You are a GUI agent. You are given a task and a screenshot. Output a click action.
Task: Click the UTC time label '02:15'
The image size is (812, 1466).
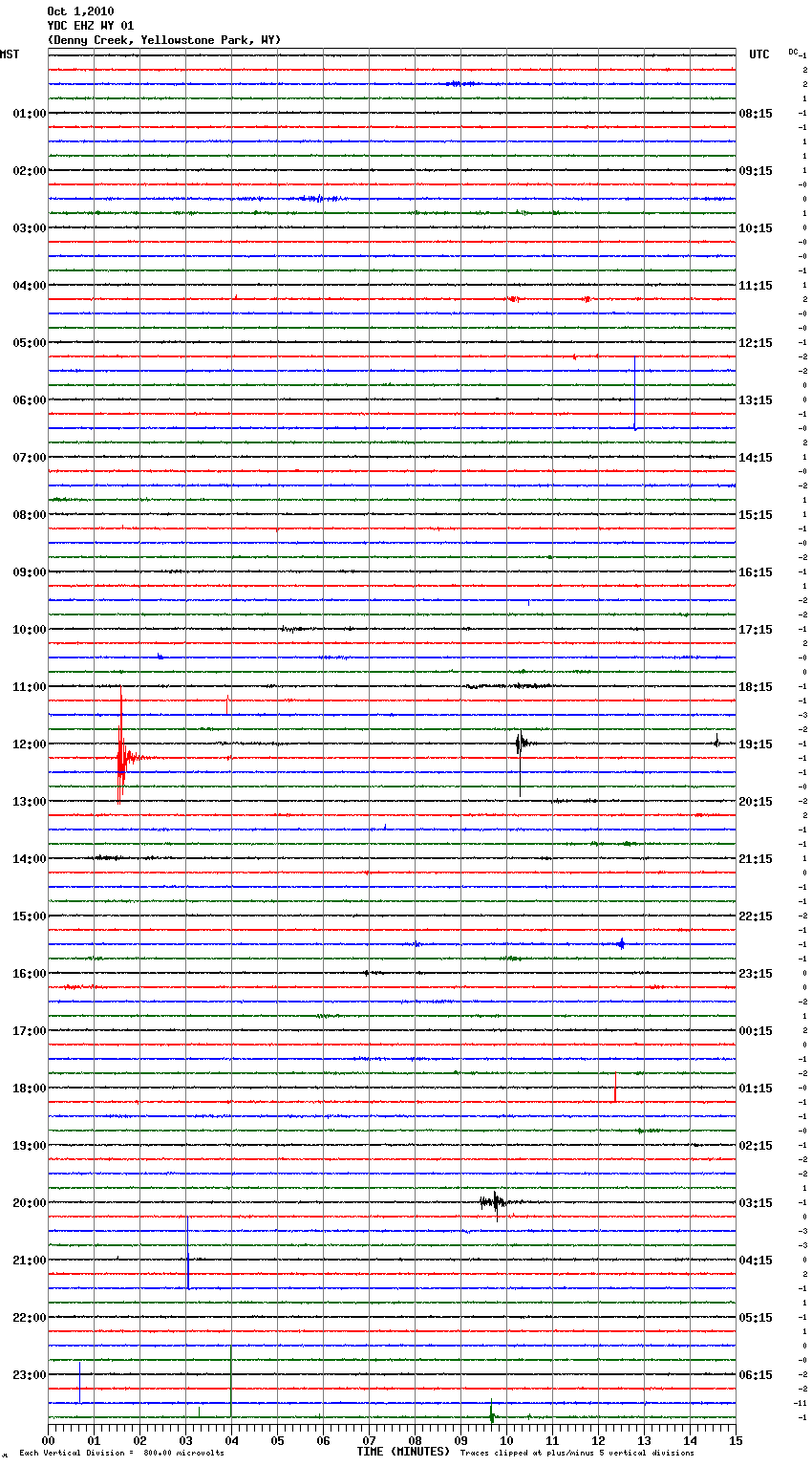pyautogui.click(x=756, y=1146)
